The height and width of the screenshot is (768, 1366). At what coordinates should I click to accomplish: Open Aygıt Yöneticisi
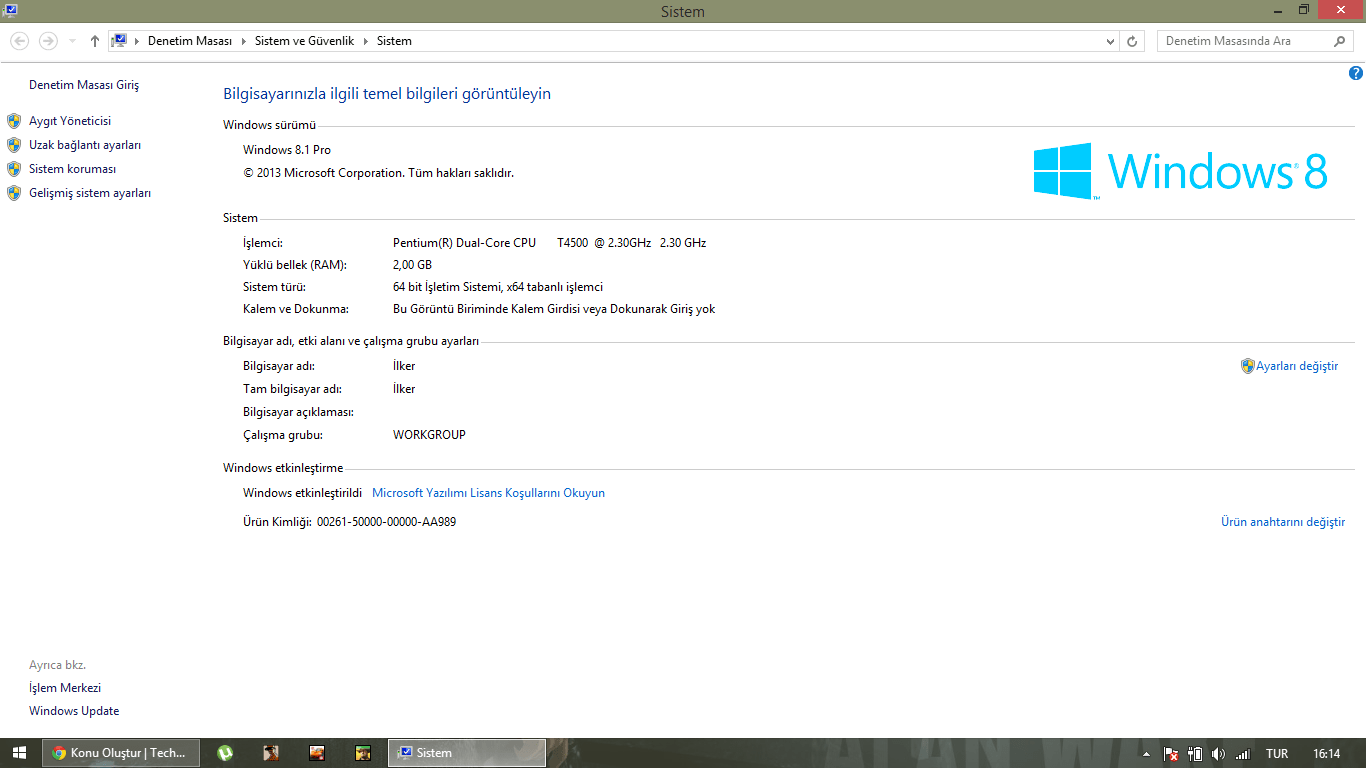click(x=70, y=121)
